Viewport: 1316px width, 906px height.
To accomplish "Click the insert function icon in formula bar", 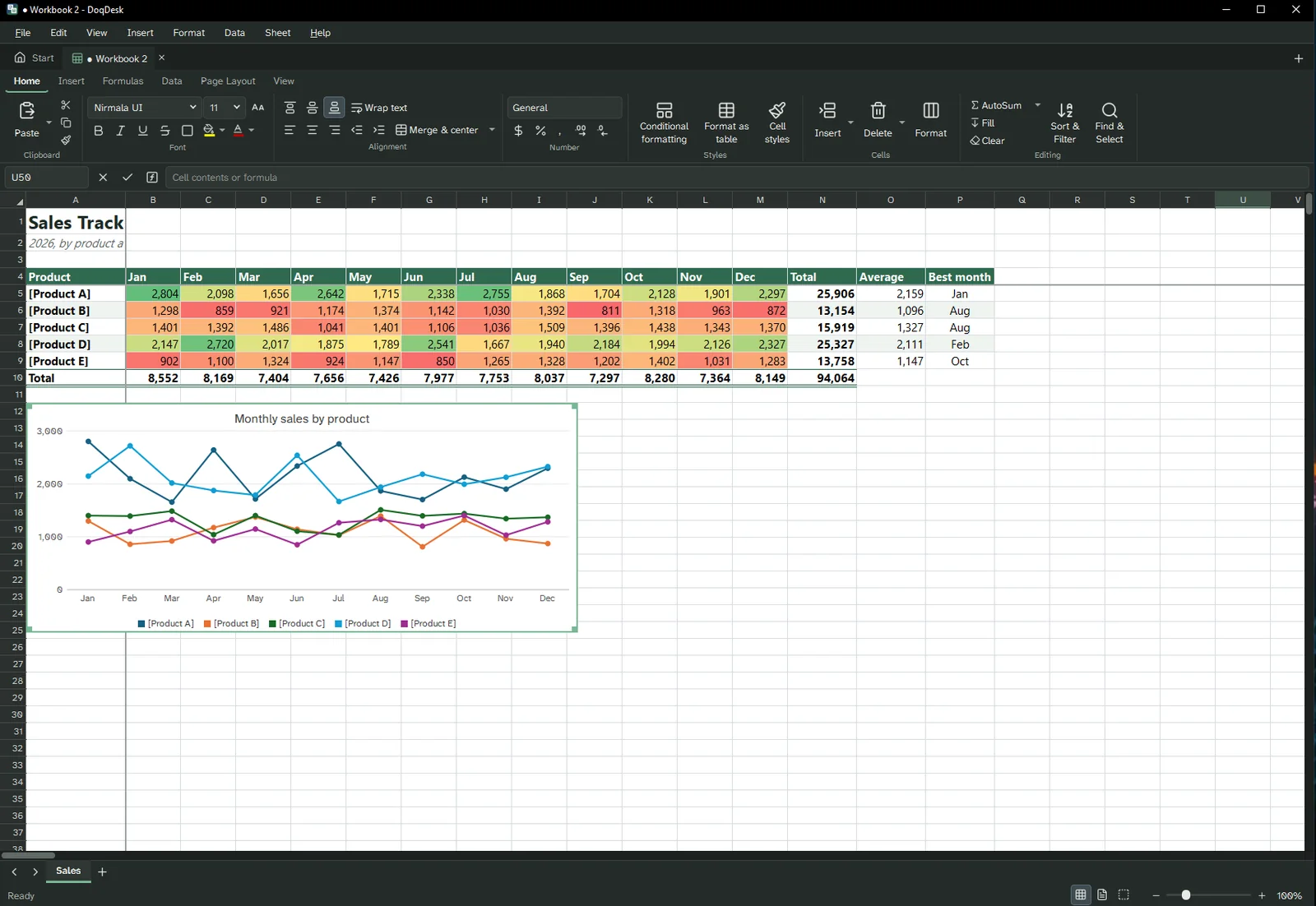I will click(152, 178).
